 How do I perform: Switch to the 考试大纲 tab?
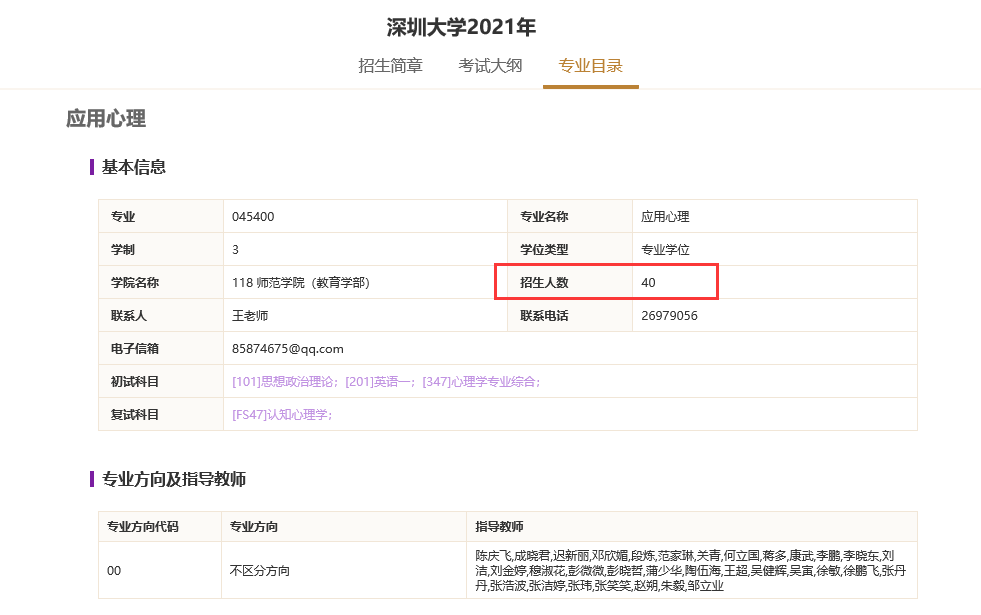pos(490,66)
